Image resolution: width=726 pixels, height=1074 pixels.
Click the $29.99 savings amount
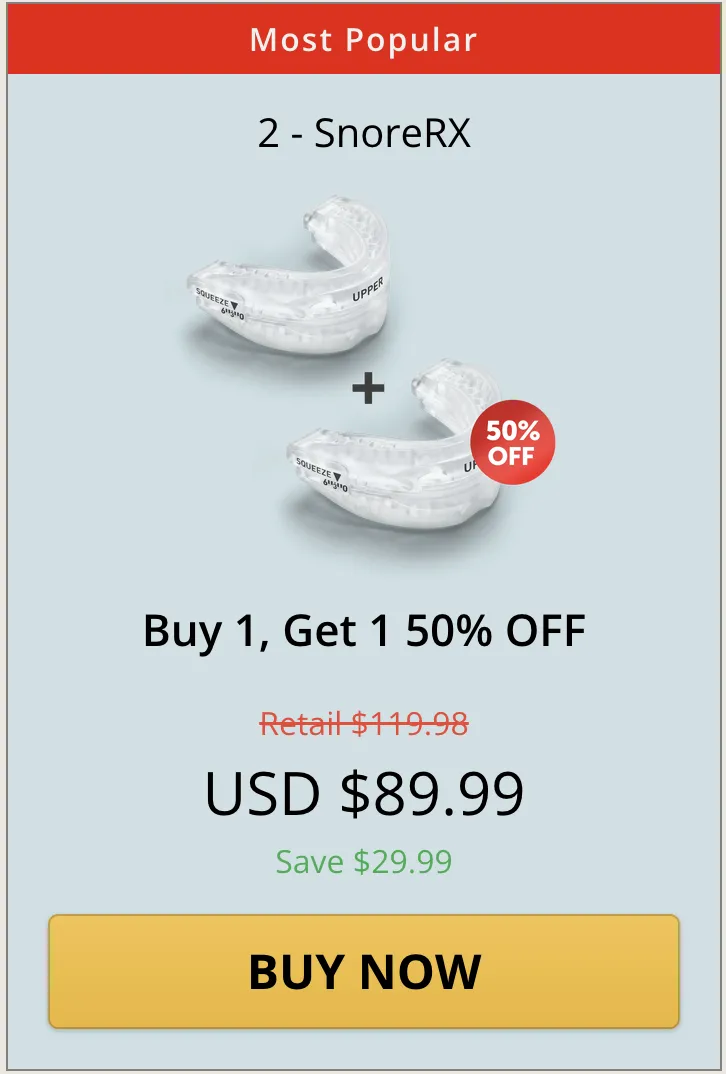pos(403,861)
